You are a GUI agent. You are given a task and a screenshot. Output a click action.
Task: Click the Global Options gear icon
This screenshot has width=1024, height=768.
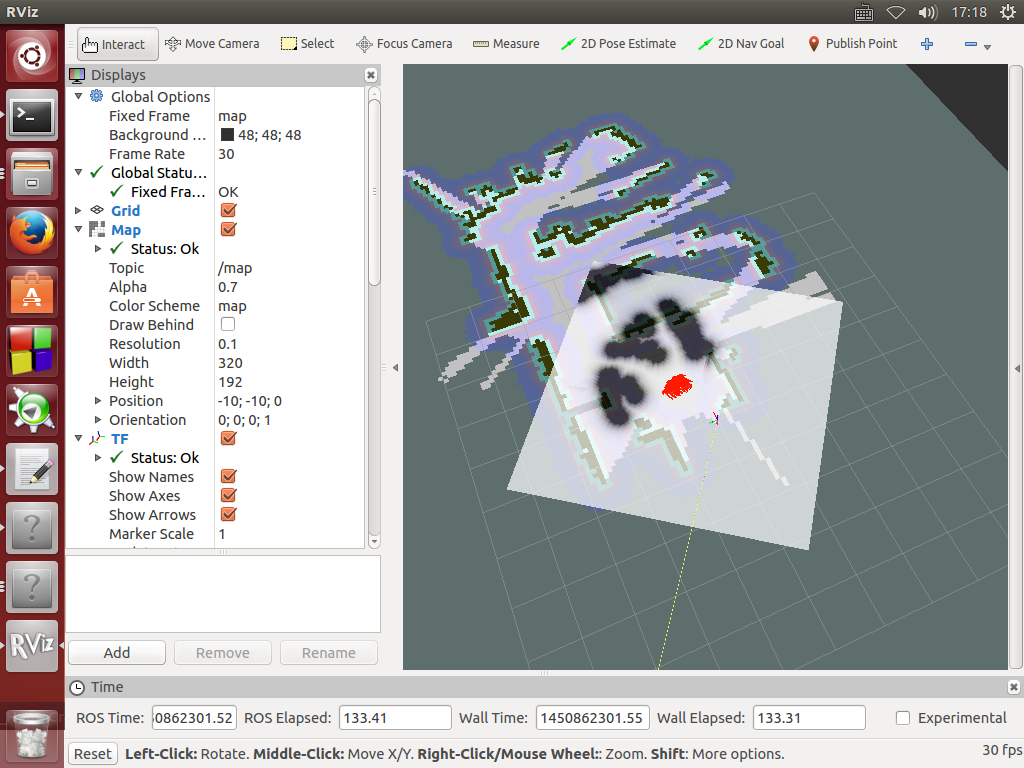coord(97,96)
